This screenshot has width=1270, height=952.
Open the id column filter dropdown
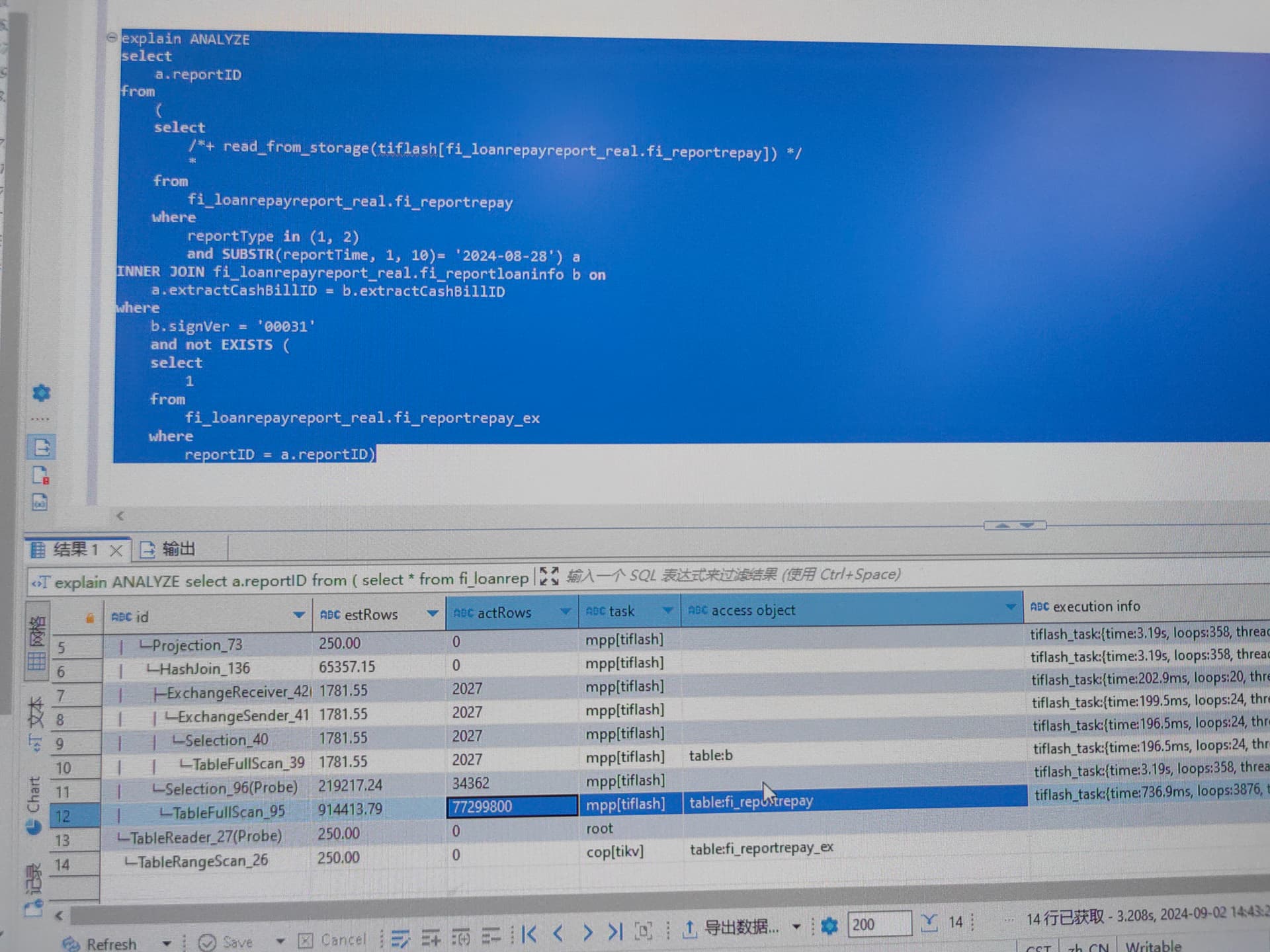299,615
